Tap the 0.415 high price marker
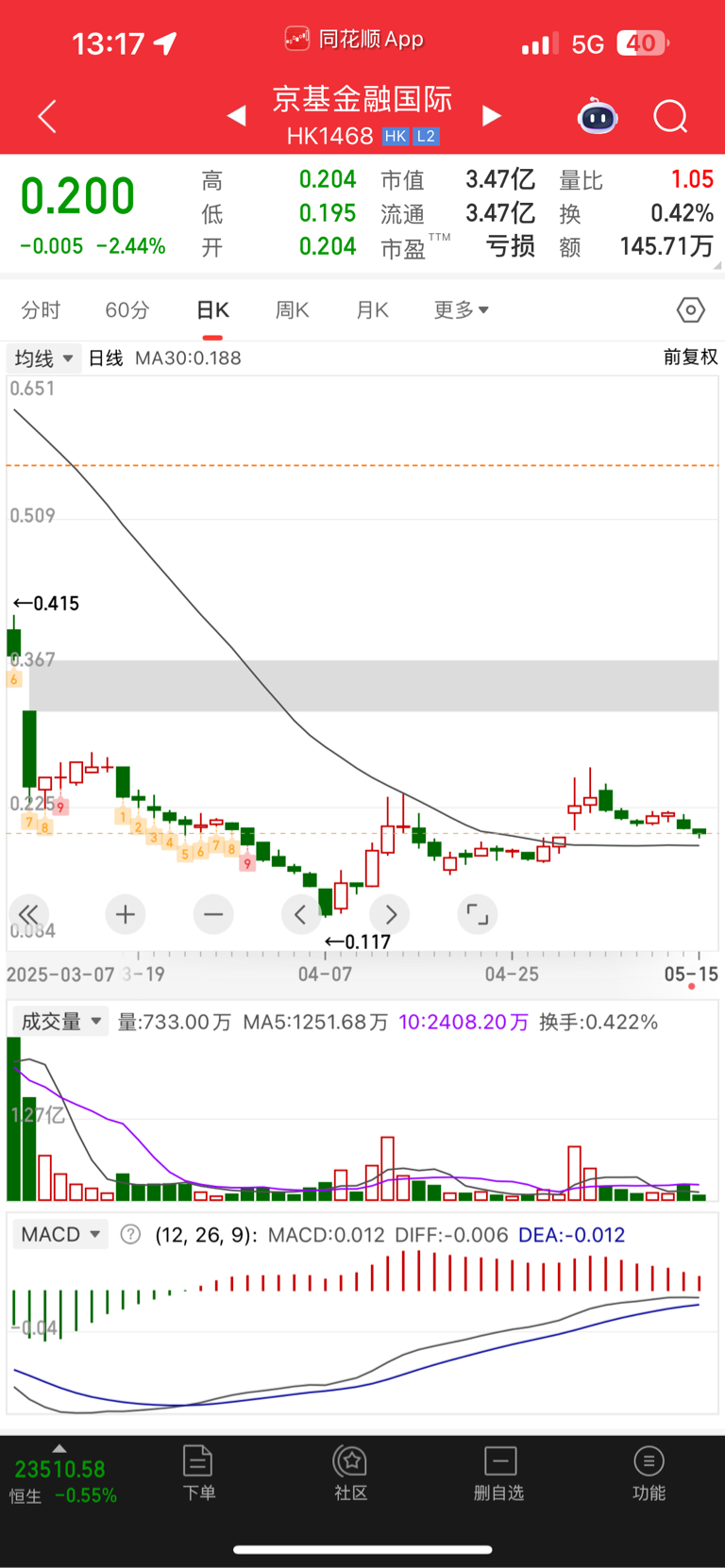The image size is (725, 1568). (x=45, y=603)
